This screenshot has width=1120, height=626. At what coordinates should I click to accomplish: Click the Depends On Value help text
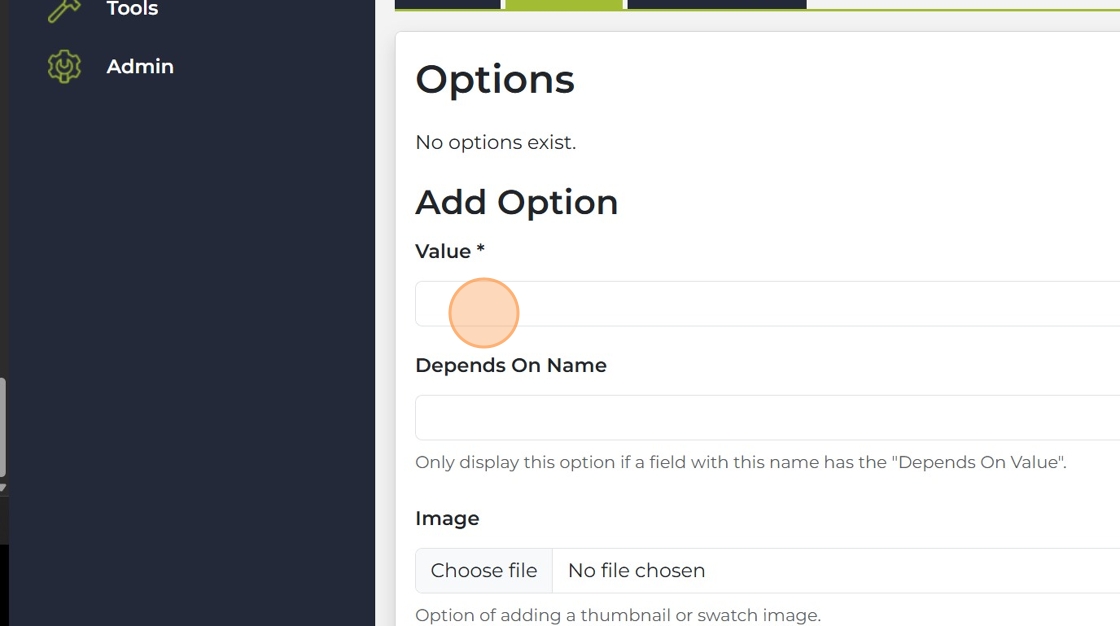(740, 463)
